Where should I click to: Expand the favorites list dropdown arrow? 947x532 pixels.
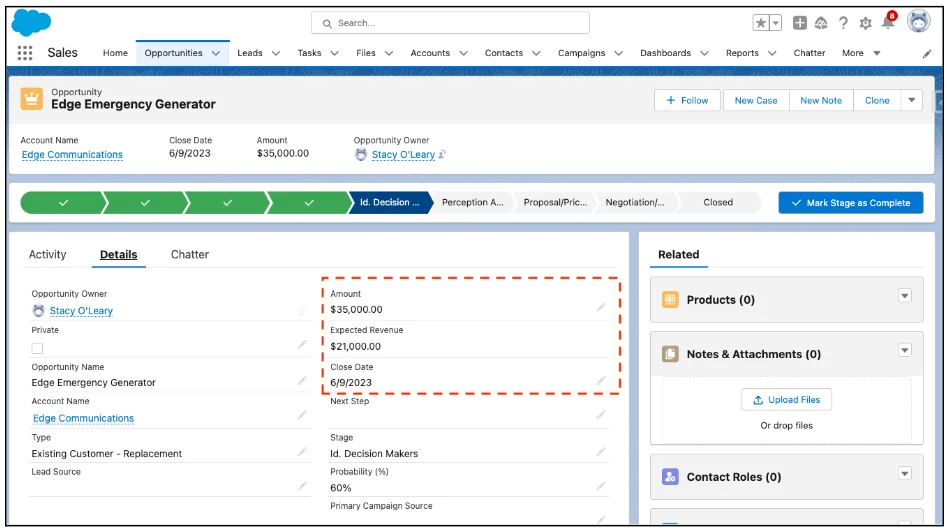[x=776, y=23]
